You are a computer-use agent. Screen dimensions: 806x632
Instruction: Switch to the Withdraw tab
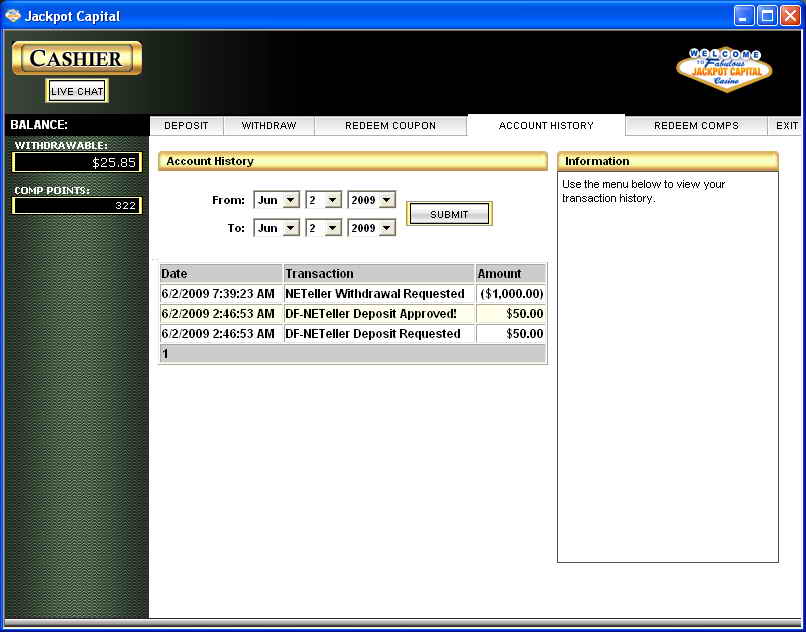click(x=269, y=125)
